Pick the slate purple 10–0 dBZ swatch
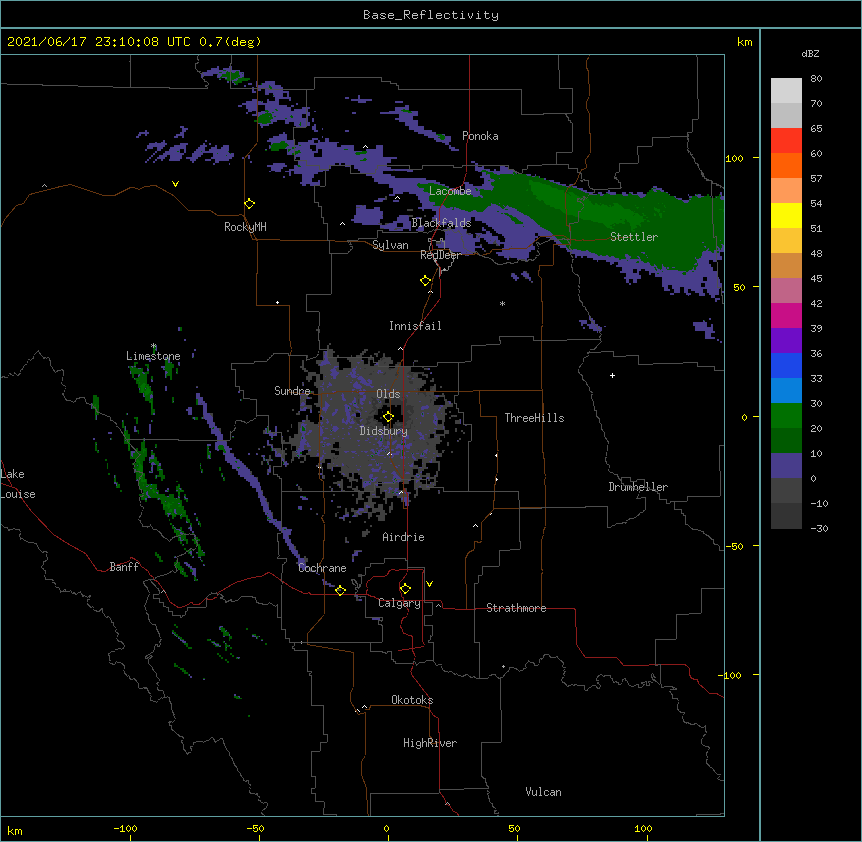The image size is (862, 842). (x=786, y=466)
